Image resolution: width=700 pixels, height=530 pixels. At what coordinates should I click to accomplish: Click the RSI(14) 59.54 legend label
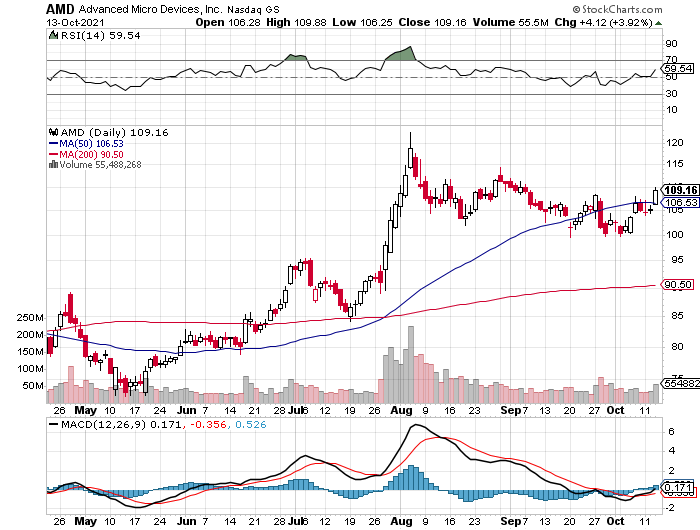click(100, 35)
